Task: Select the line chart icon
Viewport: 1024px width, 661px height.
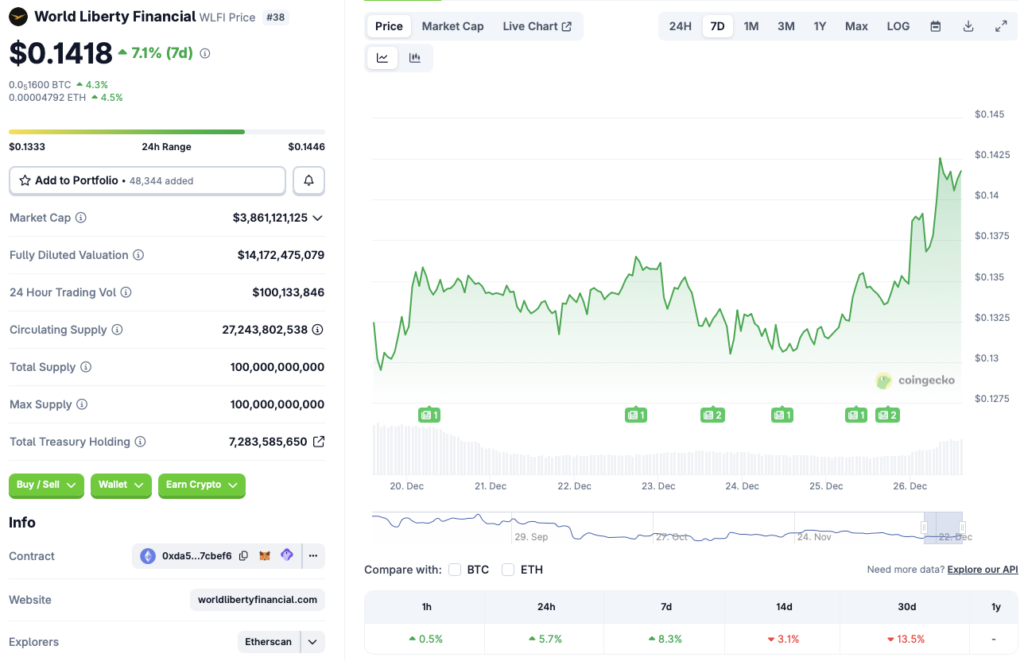Action: point(382,57)
